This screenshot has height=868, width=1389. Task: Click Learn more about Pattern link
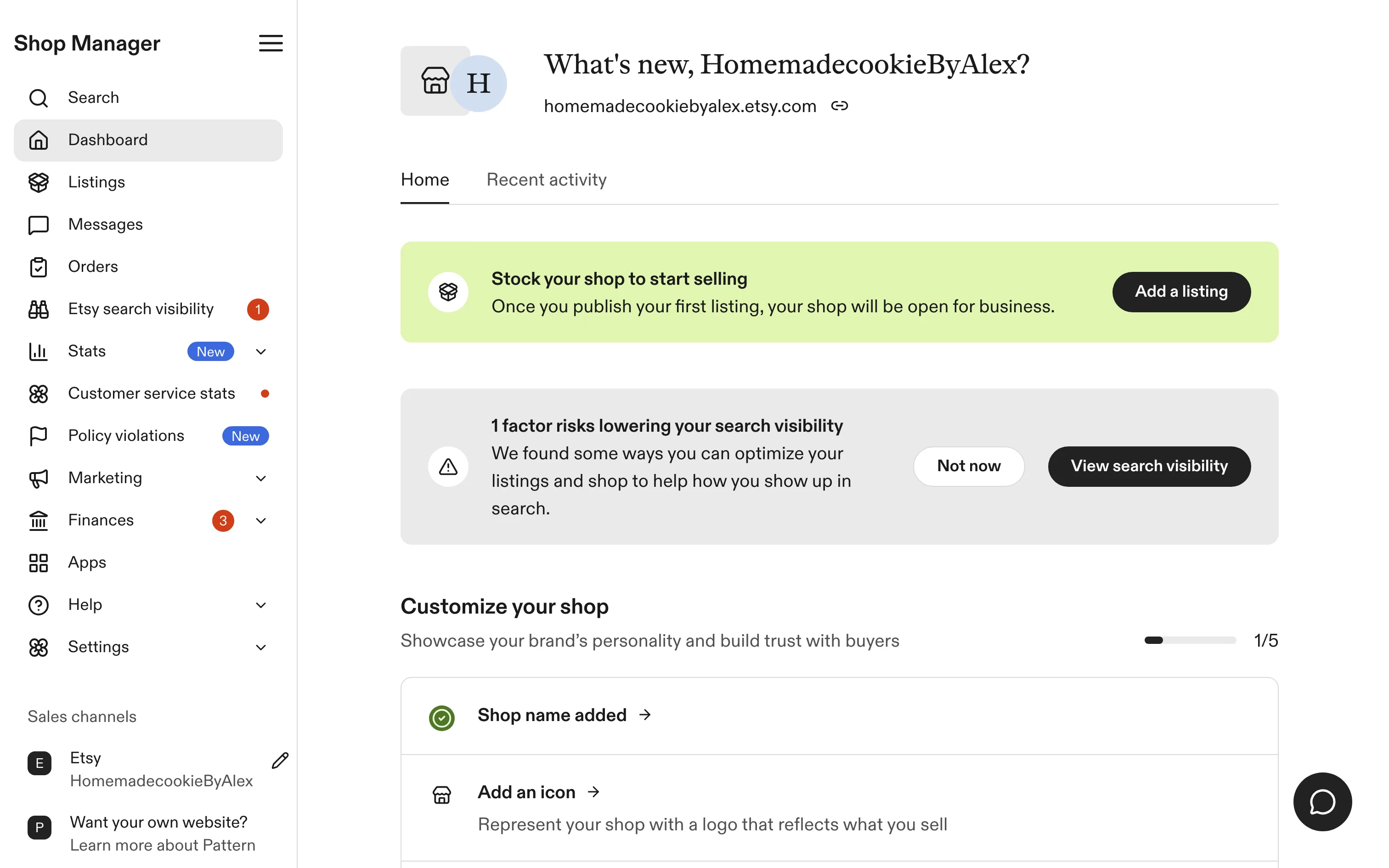pos(163,845)
